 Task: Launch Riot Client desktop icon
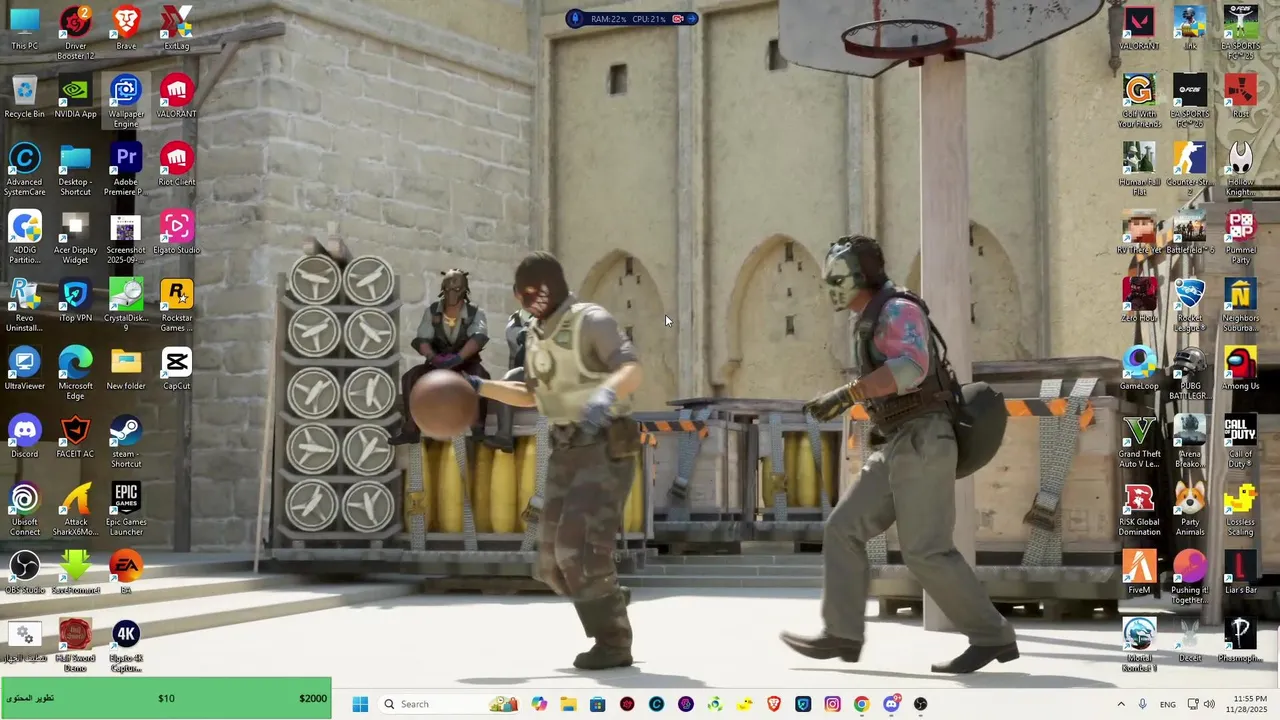point(177,164)
